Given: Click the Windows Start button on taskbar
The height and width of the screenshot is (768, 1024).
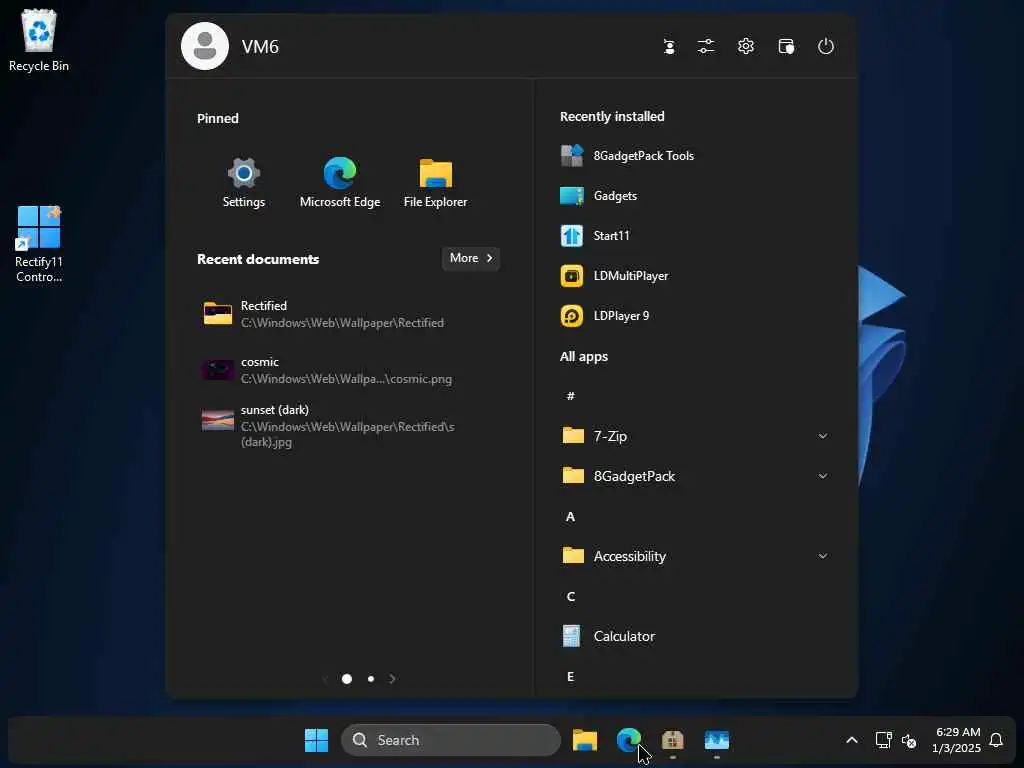Looking at the screenshot, I should click(x=317, y=740).
